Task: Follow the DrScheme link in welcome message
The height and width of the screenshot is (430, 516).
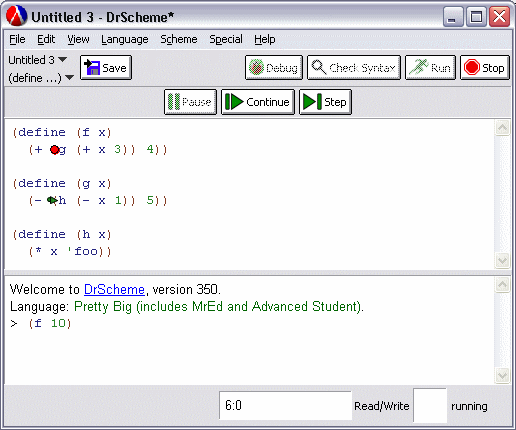Action: click(114, 289)
